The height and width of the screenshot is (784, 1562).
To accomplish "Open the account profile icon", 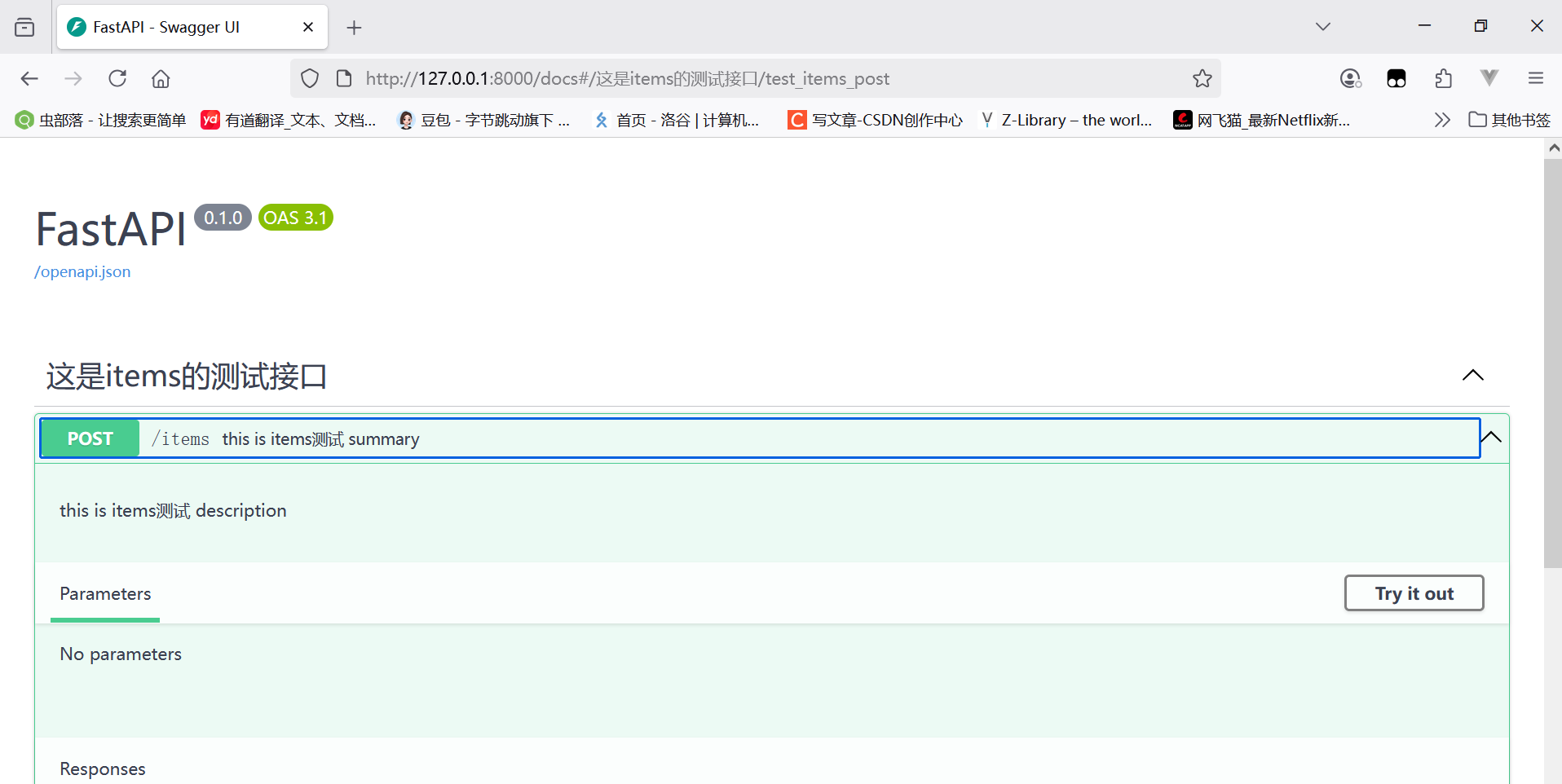I will pyautogui.click(x=1351, y=78).
